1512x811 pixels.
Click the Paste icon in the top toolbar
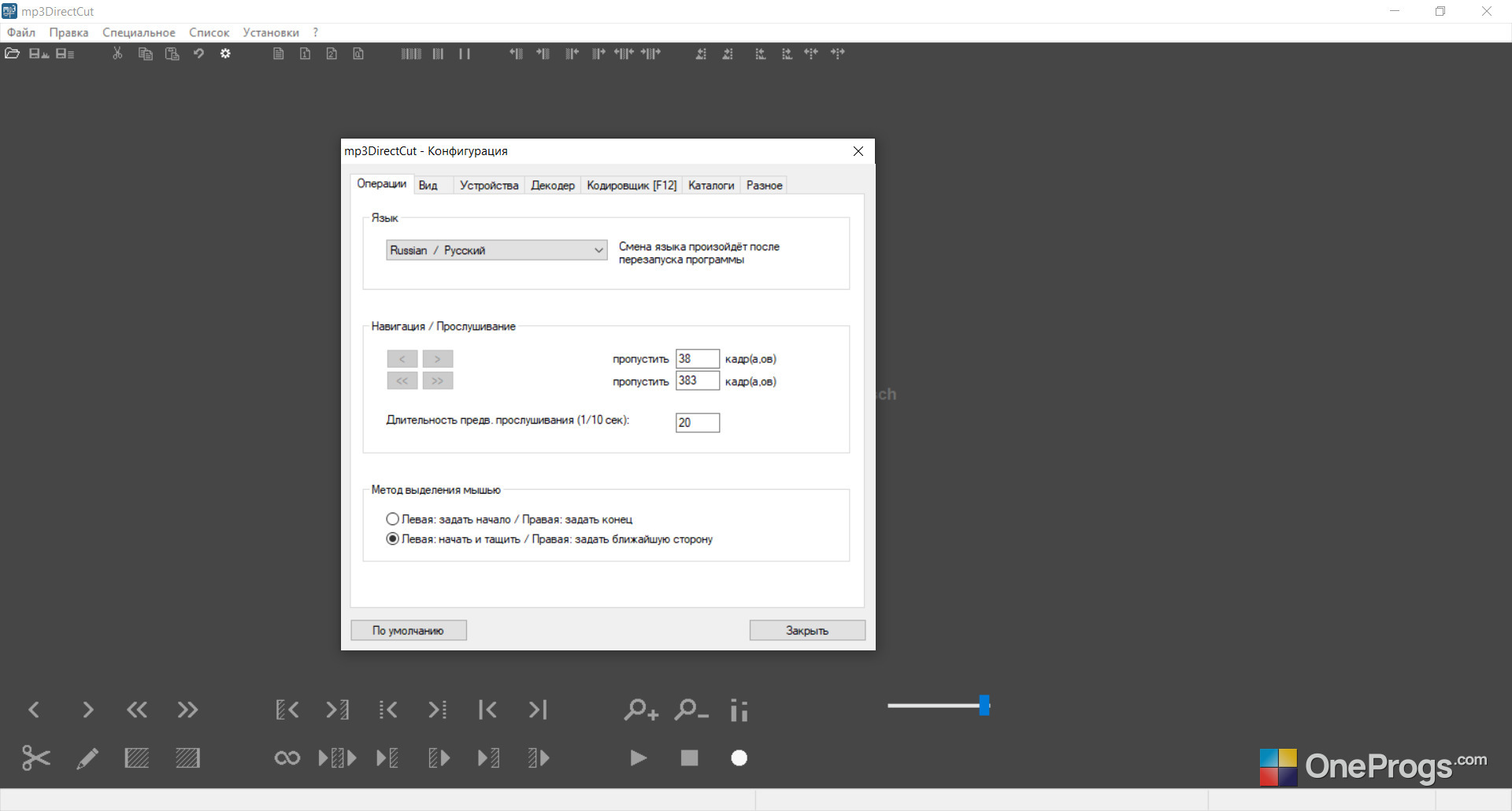[172, 54]
